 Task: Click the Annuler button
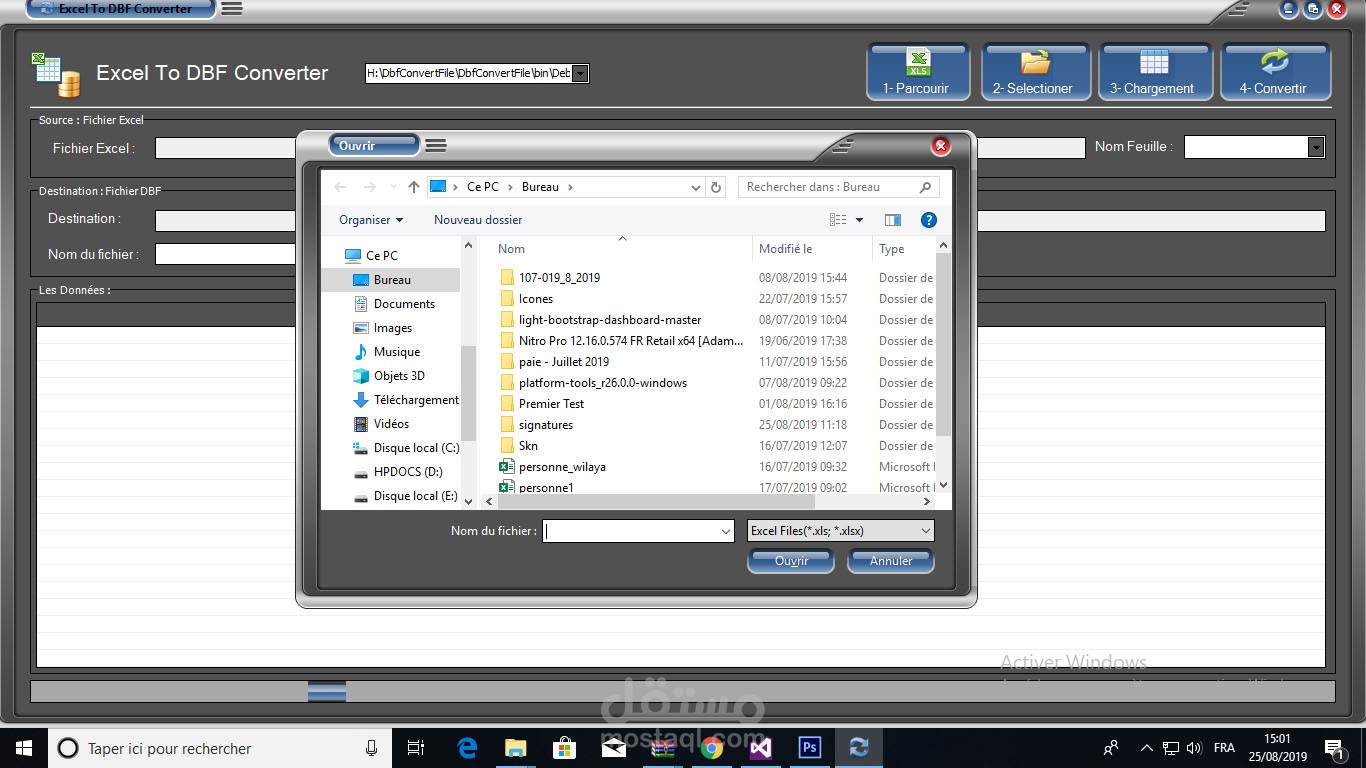click(890, 561)
